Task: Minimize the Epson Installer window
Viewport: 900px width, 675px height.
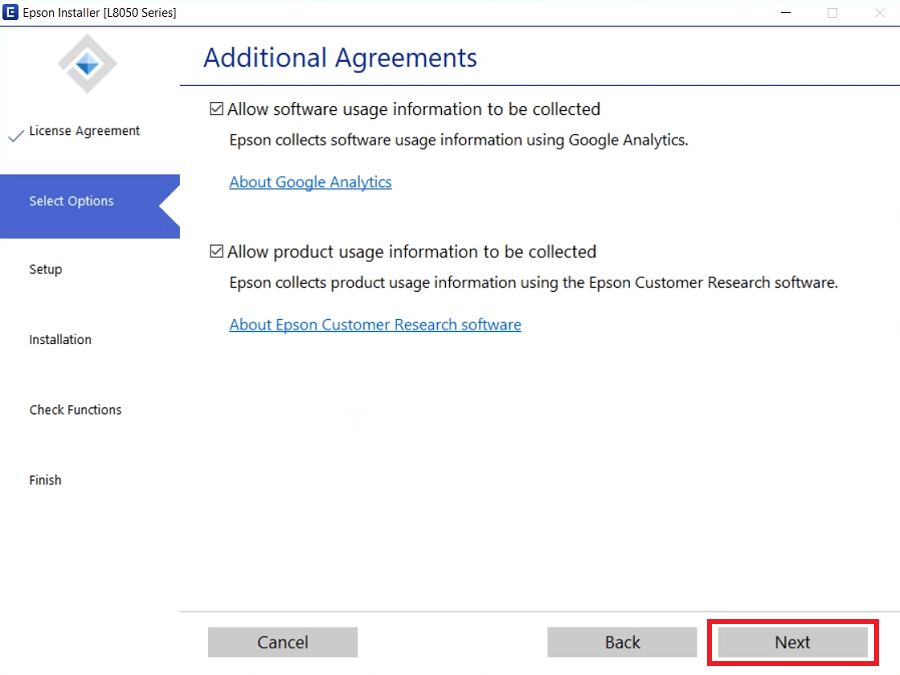Action: [x=786, y=12]
